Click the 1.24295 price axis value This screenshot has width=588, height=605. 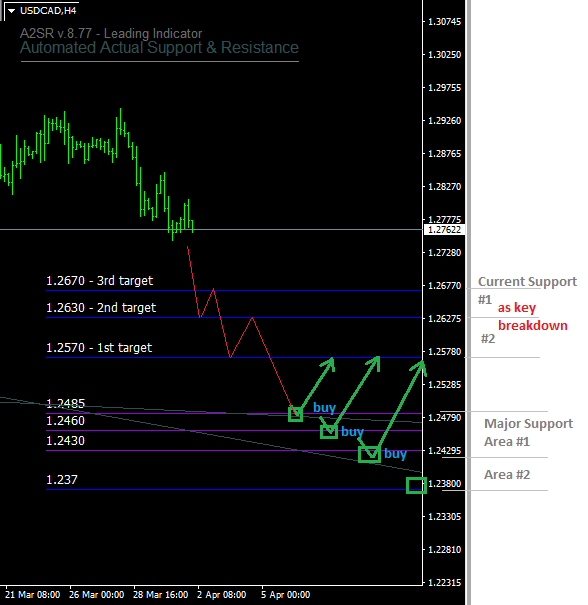444,451
